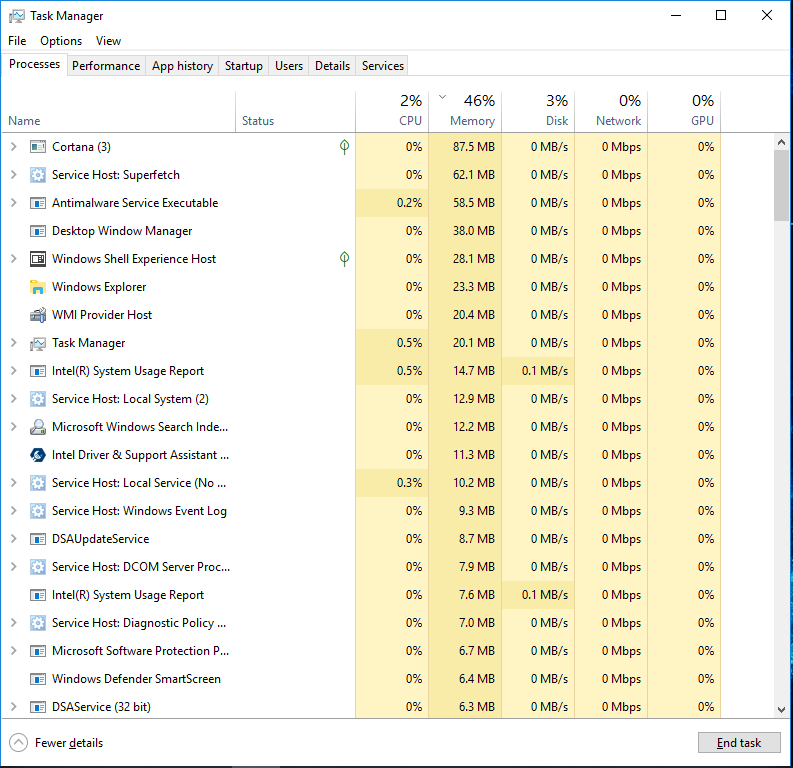Click the Service Host: Local System gear icon
Viewport: 793px width, 768px height.
tap(37, 399)
